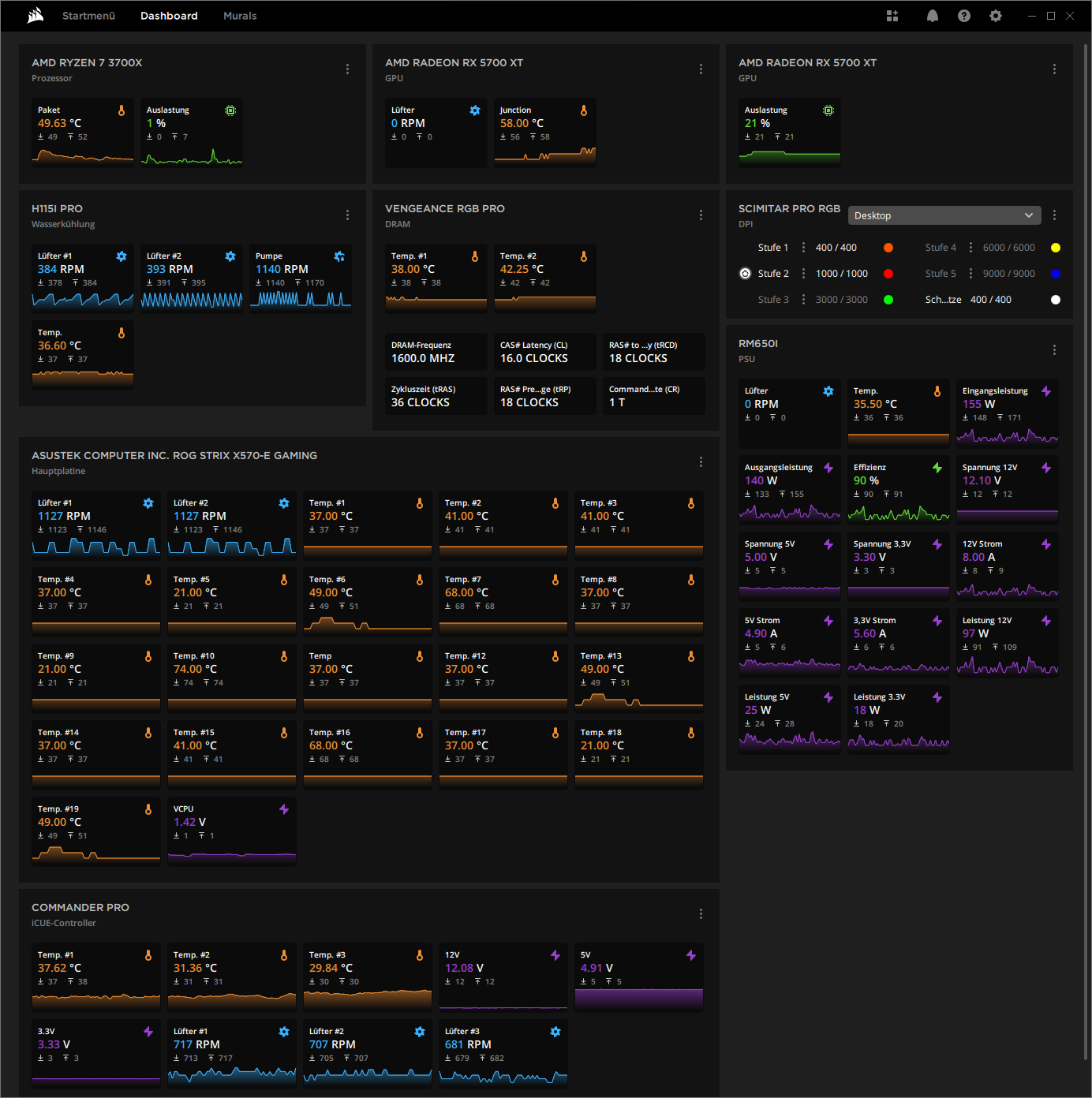This screenshot has width=1092, height=1098.
Task: Click the Junction thermometer icon
Action: 584,111
